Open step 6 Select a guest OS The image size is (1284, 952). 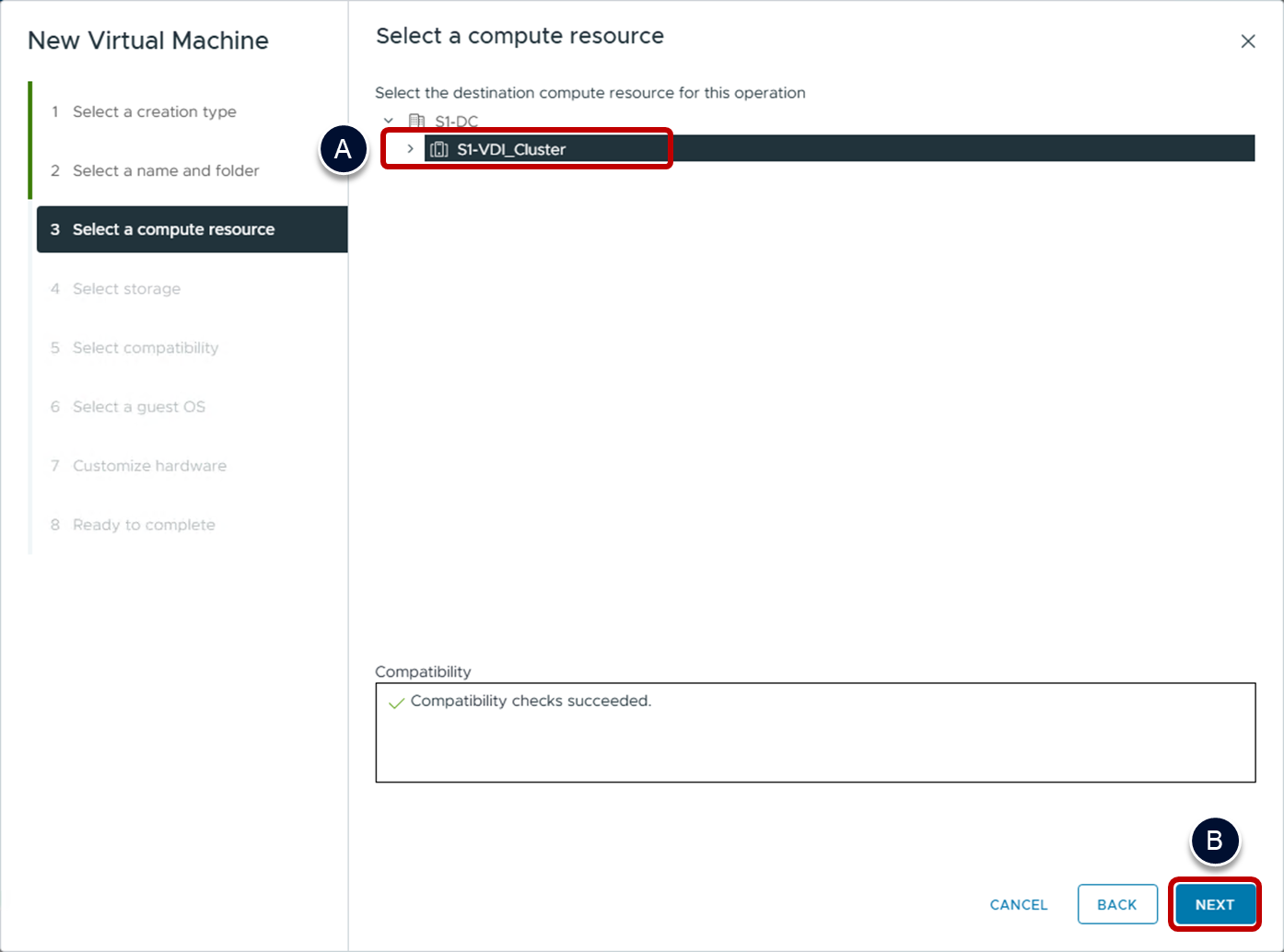pos(138,406)
